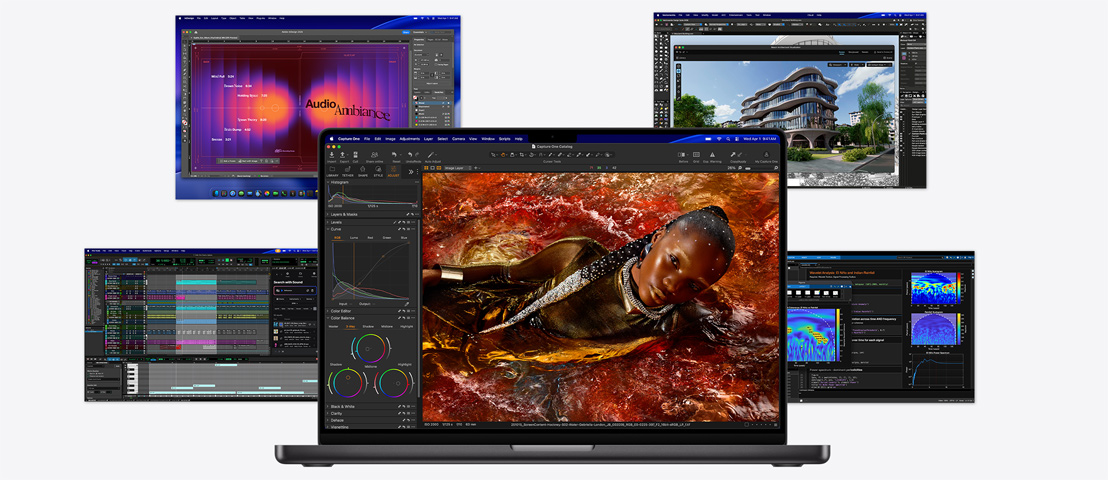Click the Reset adjustments icon
The image size is (1108, 480).
pyautogui.click(x=394, y=155)
